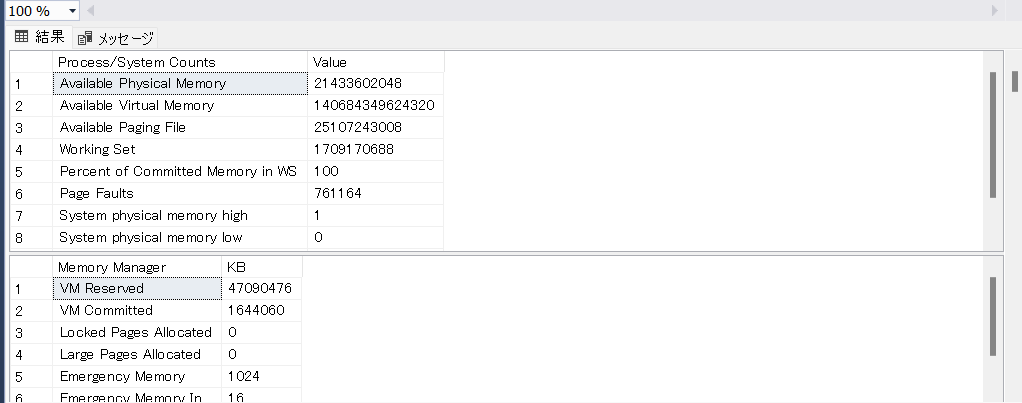Screen dimensions: 1022x403
Task: Open the 100 % zoom dropdown
Action: [x=72, y=11]
